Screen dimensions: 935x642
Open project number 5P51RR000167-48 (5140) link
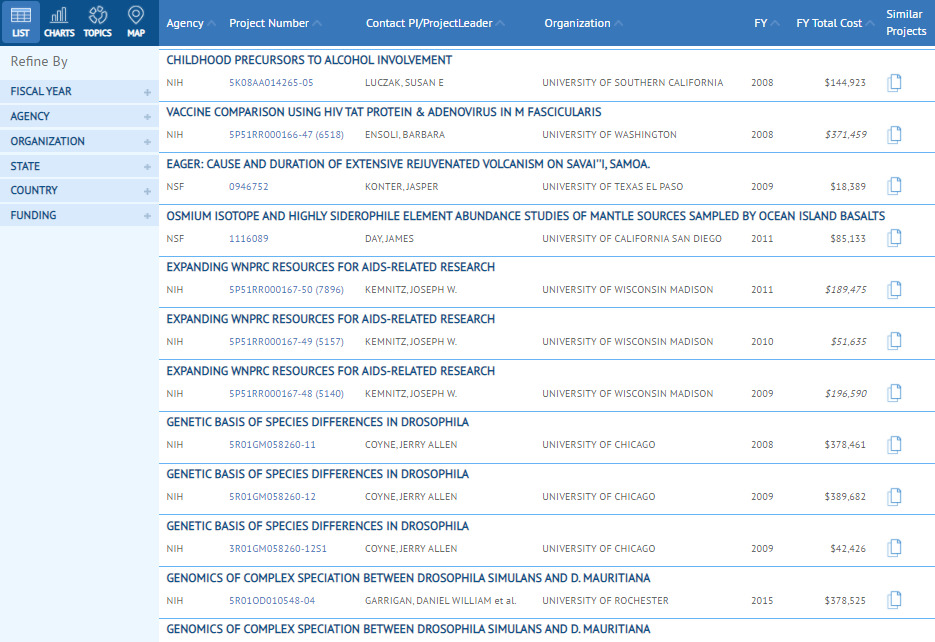[x=286, y=393]
